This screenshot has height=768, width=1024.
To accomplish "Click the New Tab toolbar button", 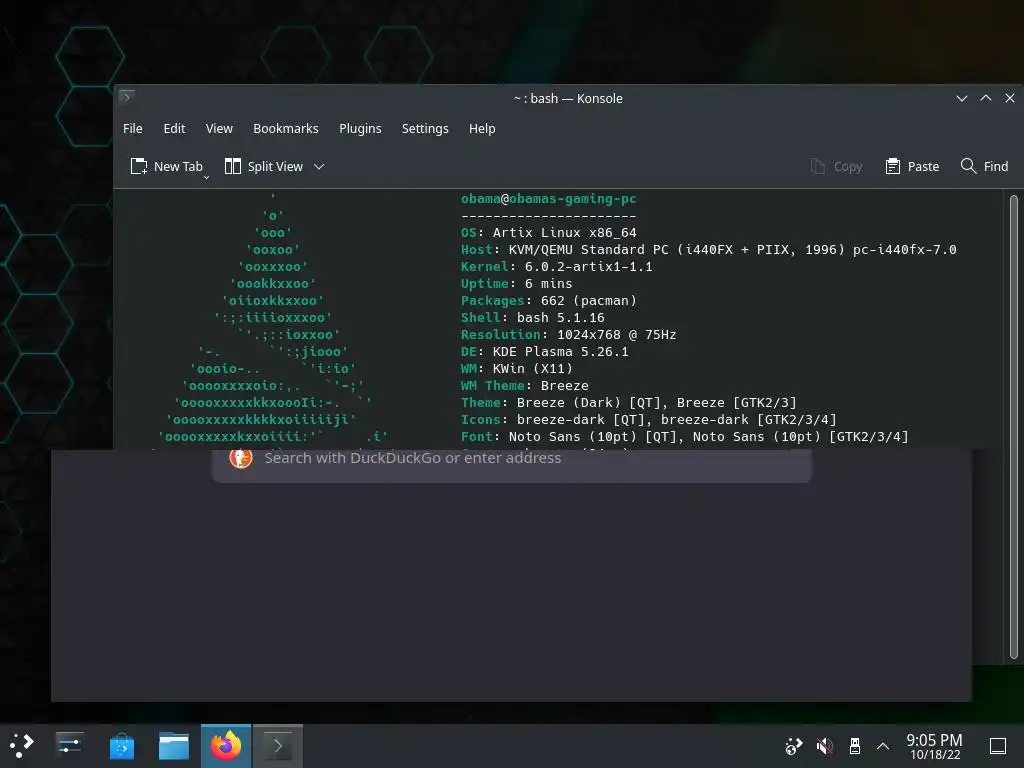I will click(x=167, y=167).
